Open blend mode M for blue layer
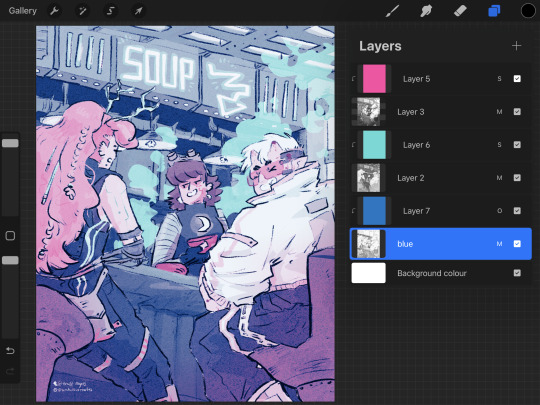This screenshot has width=540, height=405. (x=499, y=244)
